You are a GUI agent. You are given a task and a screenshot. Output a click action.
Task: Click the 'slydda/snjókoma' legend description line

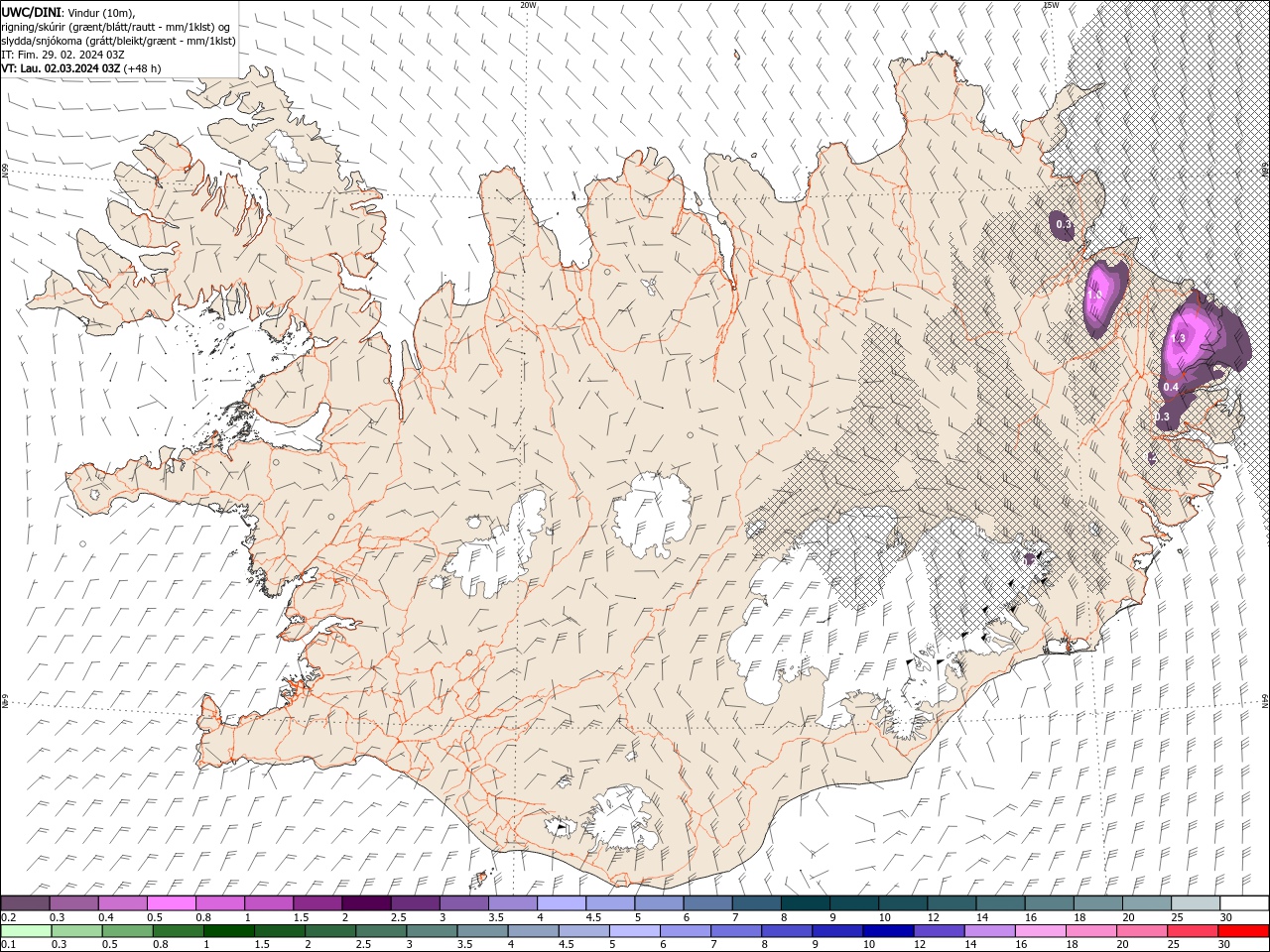tap(119, 41)
